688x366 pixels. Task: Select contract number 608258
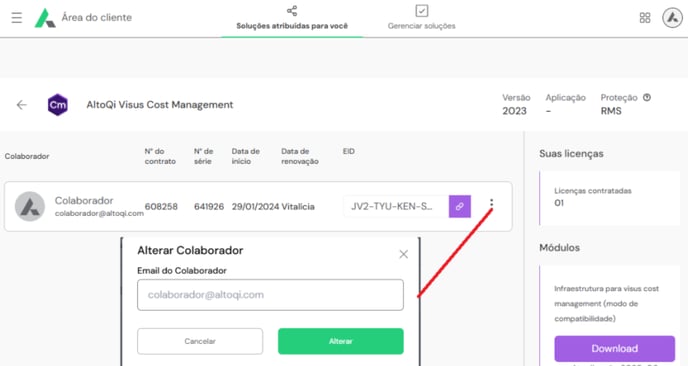pyautogui.click(x=161, y=207)
